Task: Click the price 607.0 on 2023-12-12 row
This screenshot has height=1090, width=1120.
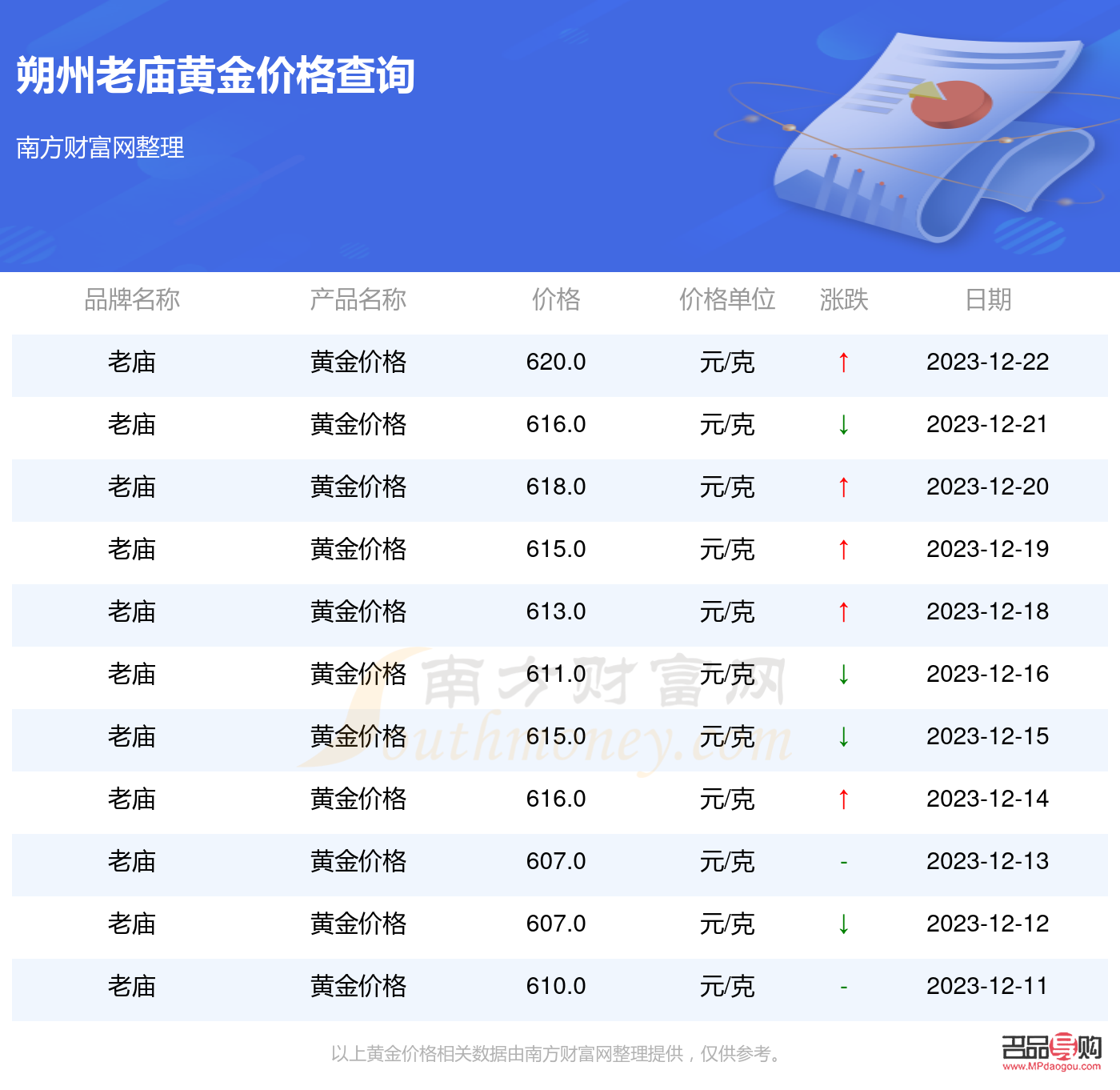Action: 556,924
